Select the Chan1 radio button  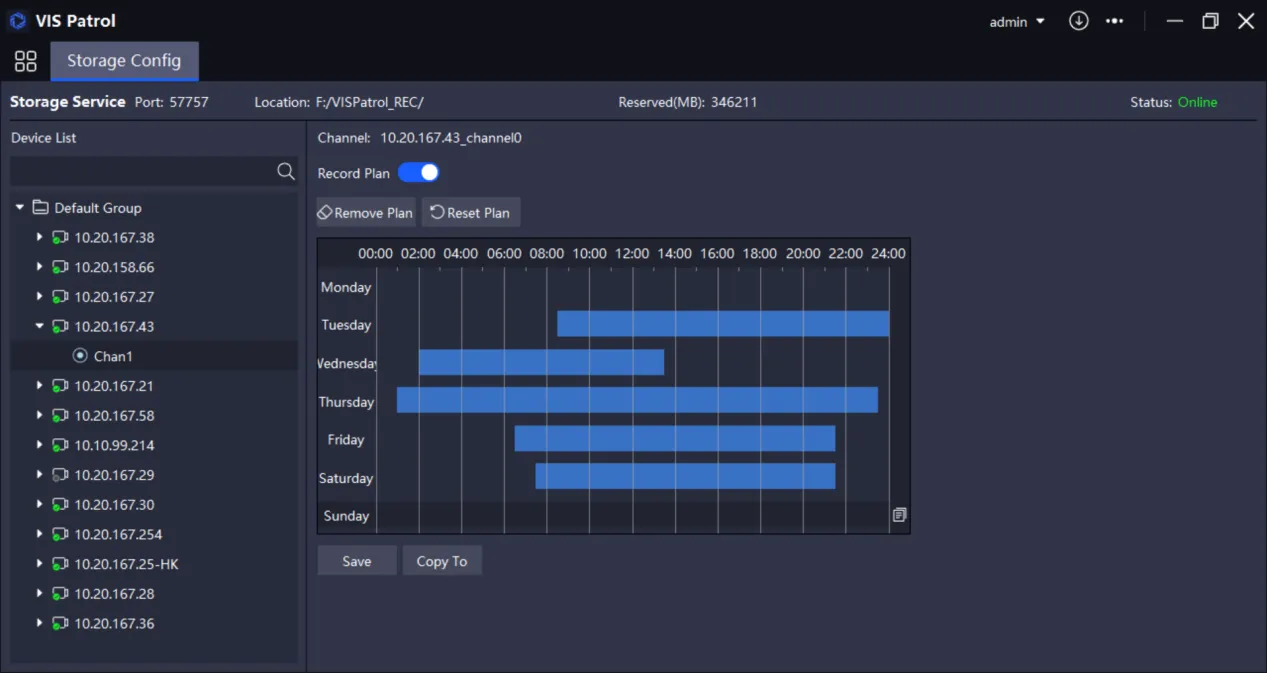[80, 356]
